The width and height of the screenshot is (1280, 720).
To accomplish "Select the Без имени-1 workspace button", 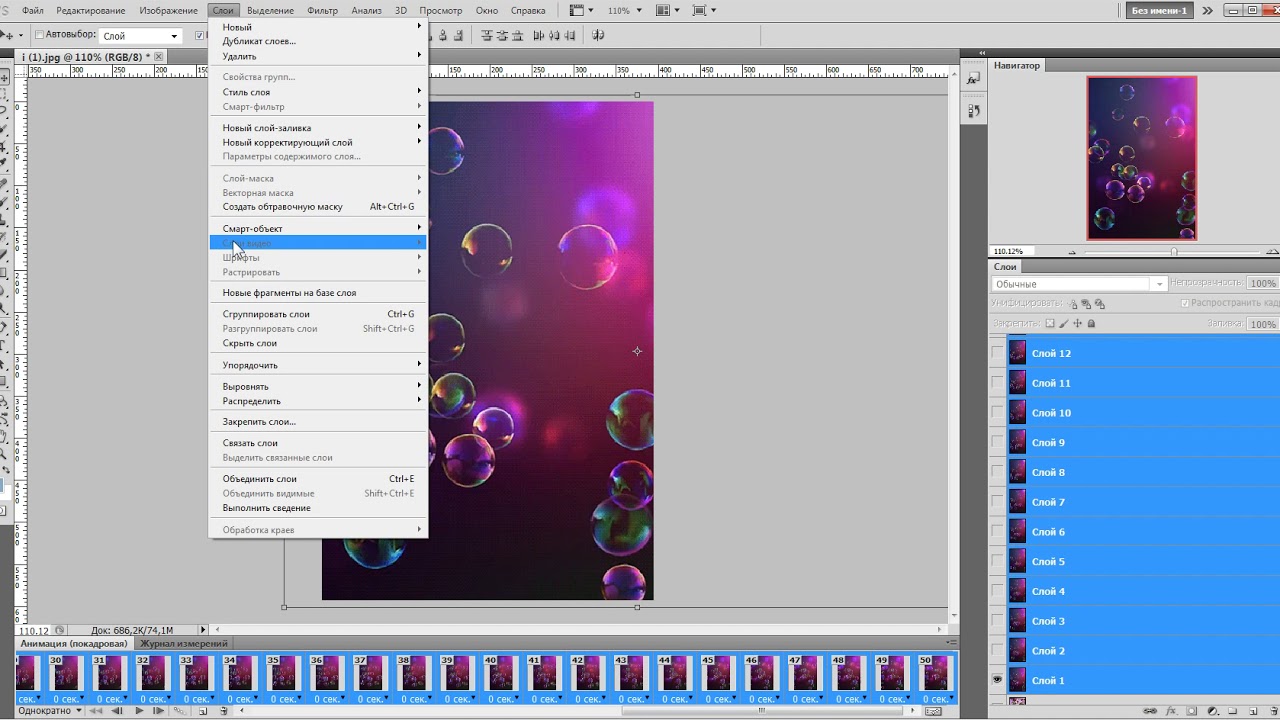I will point(1159,11).
